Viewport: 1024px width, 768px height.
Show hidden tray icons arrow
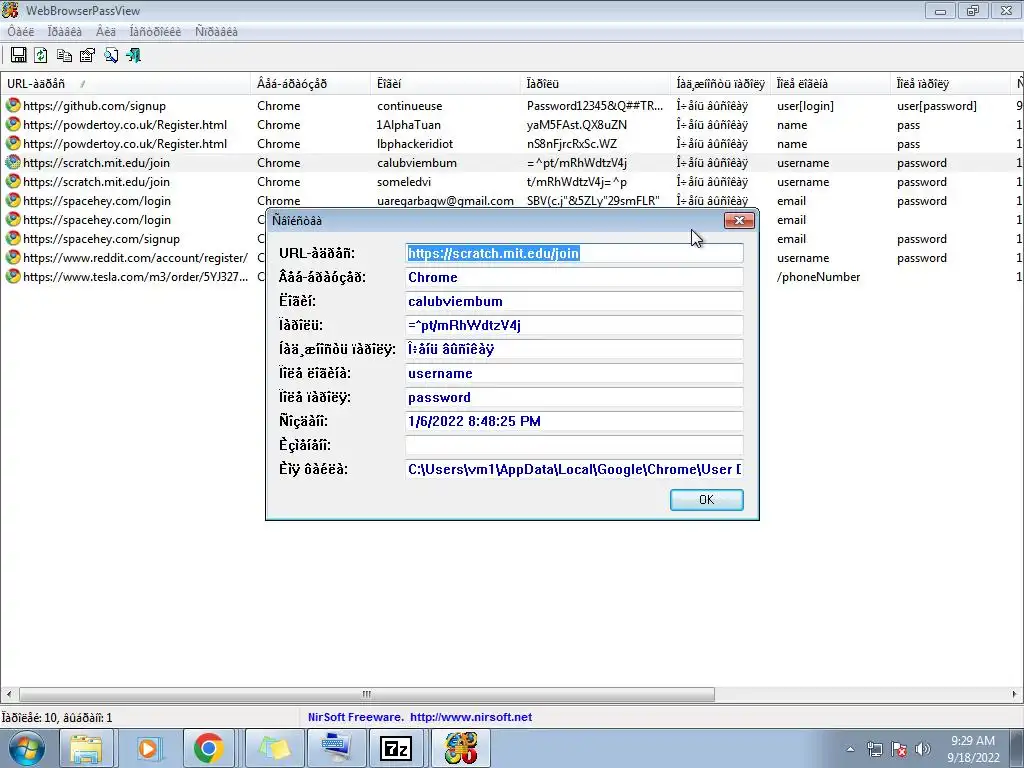850,750
